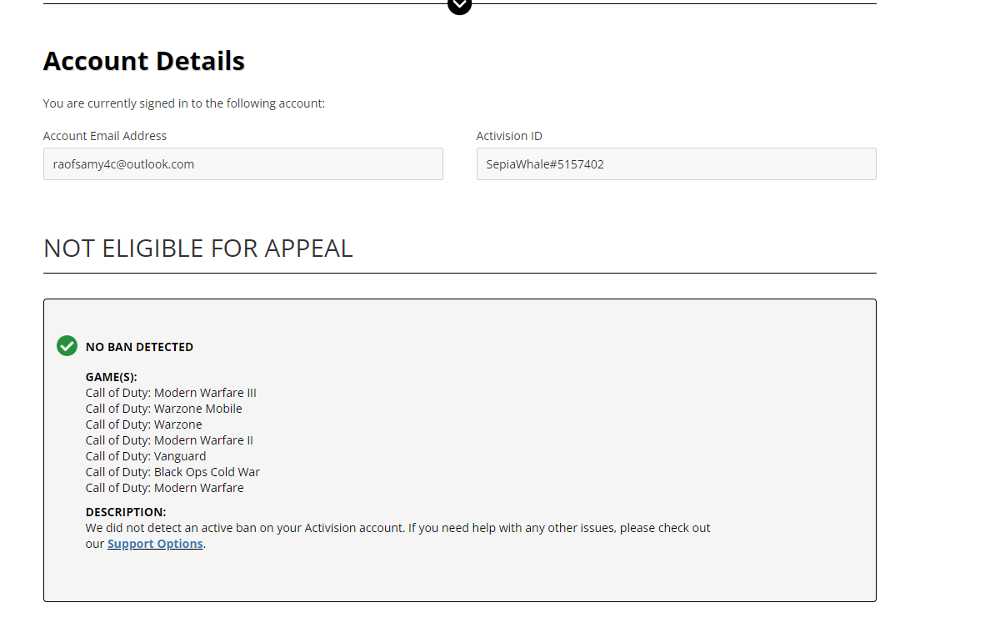Click the Activision ID label text

509,136
